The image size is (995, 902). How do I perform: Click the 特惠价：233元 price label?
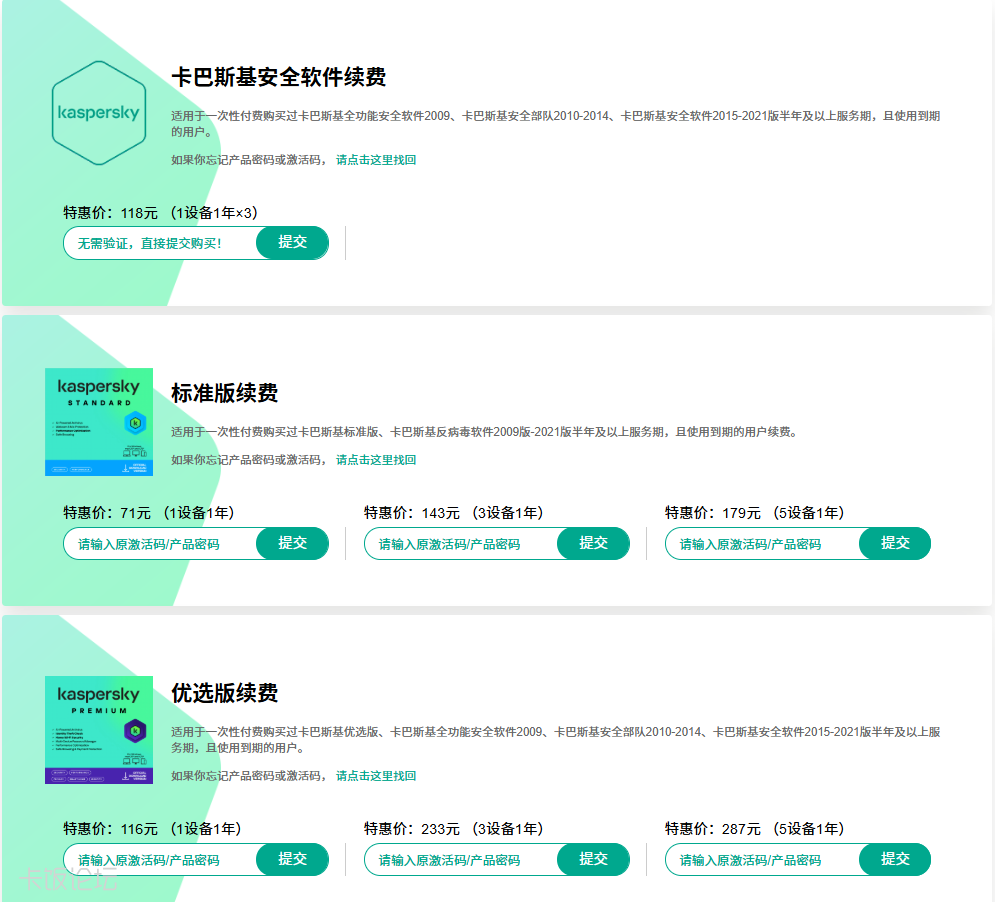[412, 829]
